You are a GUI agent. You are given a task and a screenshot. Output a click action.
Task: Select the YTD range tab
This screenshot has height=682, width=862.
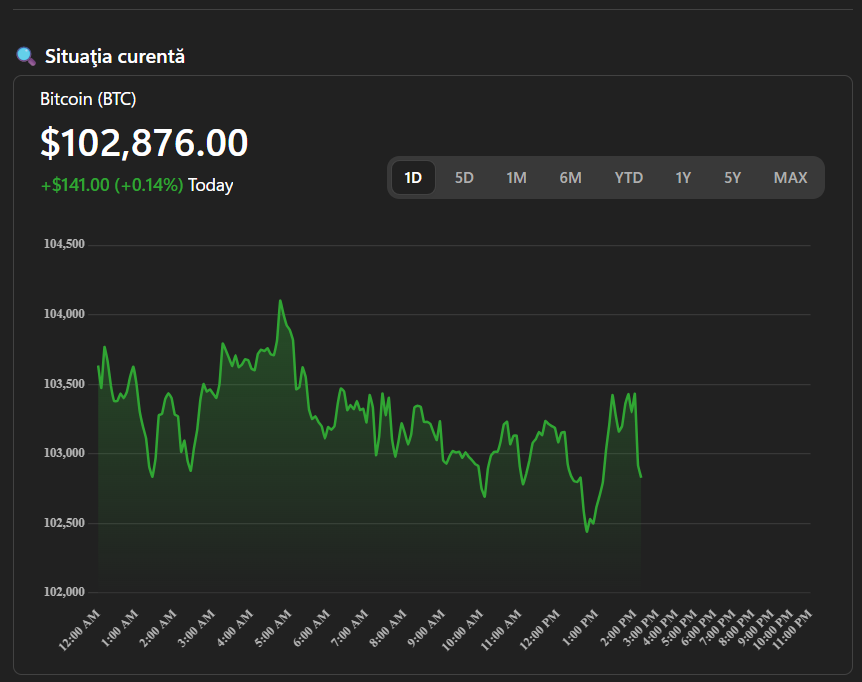628,178
